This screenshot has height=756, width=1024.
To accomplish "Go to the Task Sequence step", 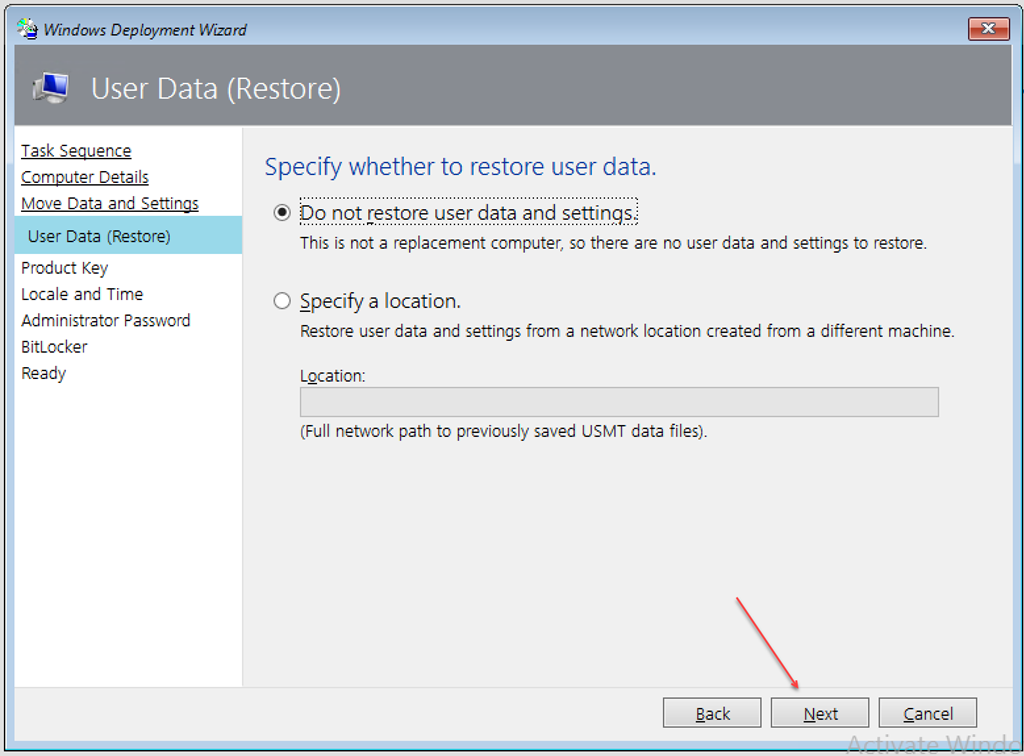I will pos(76,151).
